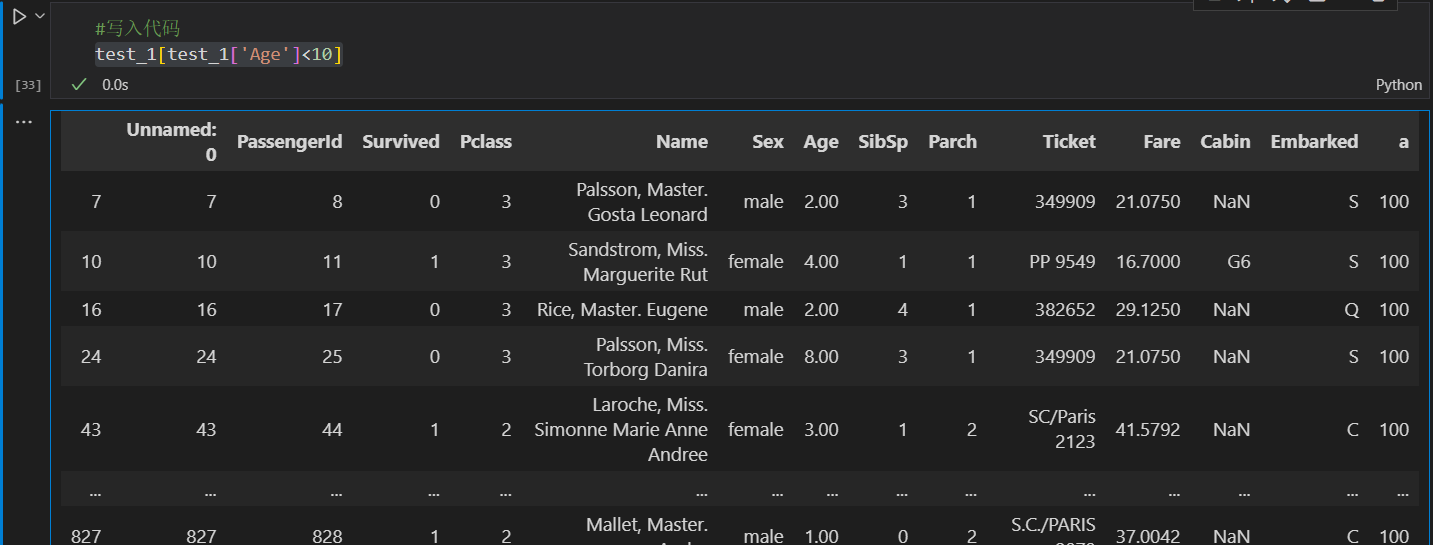Click into the test_1 Age filter code line
1433x545 pixels.
(218, 54)
